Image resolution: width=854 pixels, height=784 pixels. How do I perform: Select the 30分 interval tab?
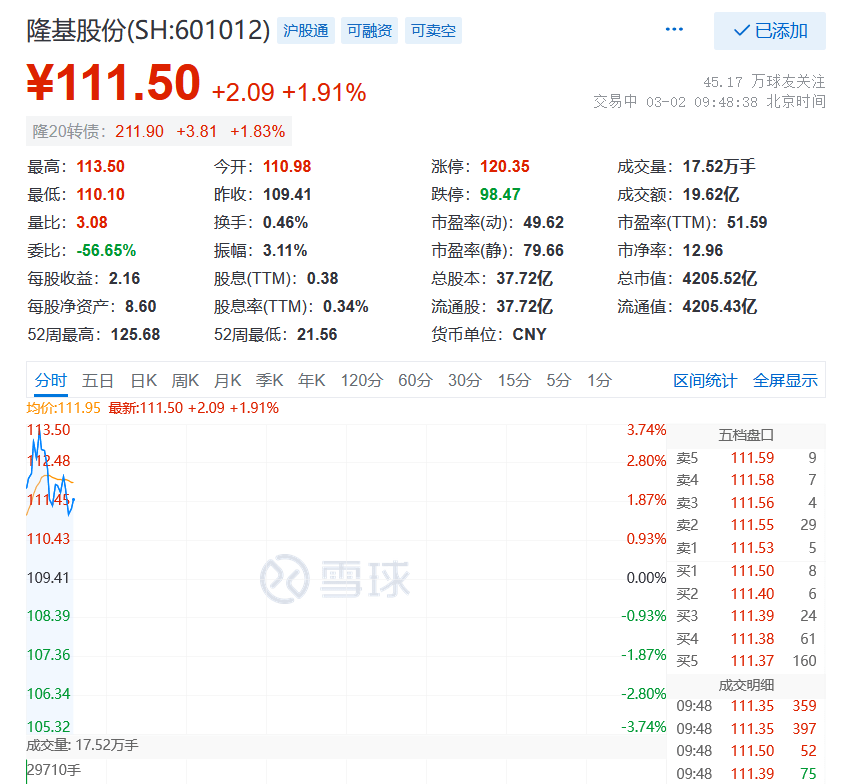tap(465, 380)
